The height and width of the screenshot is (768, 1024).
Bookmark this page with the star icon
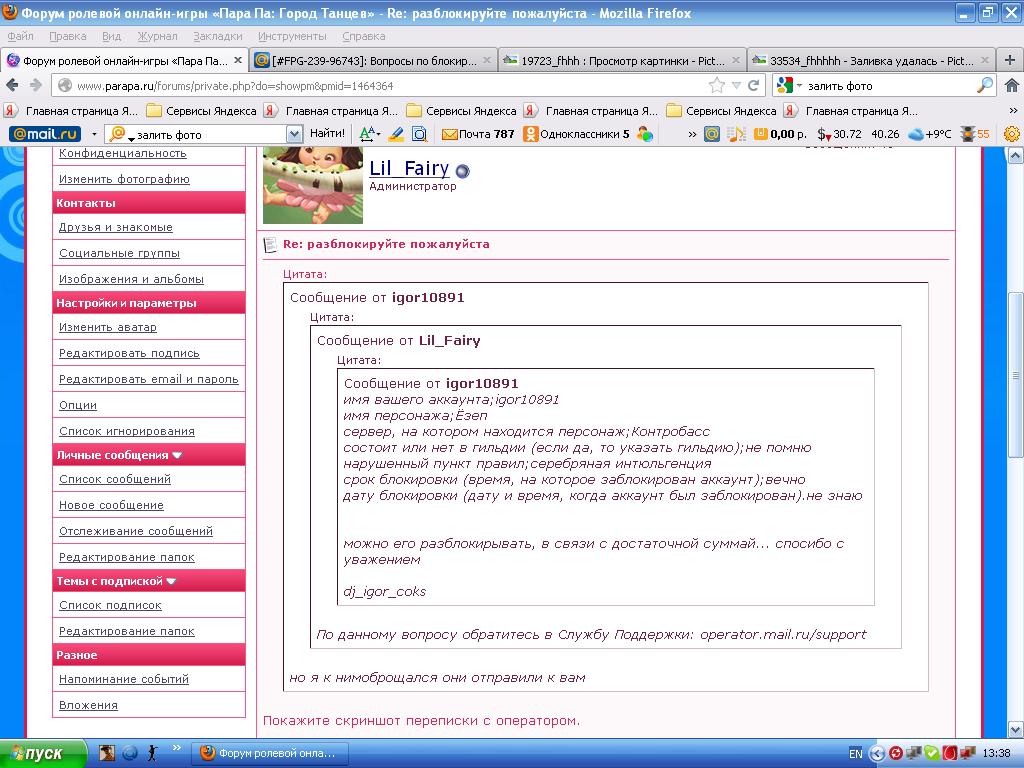pyautogui.click(x=716, y=86)
